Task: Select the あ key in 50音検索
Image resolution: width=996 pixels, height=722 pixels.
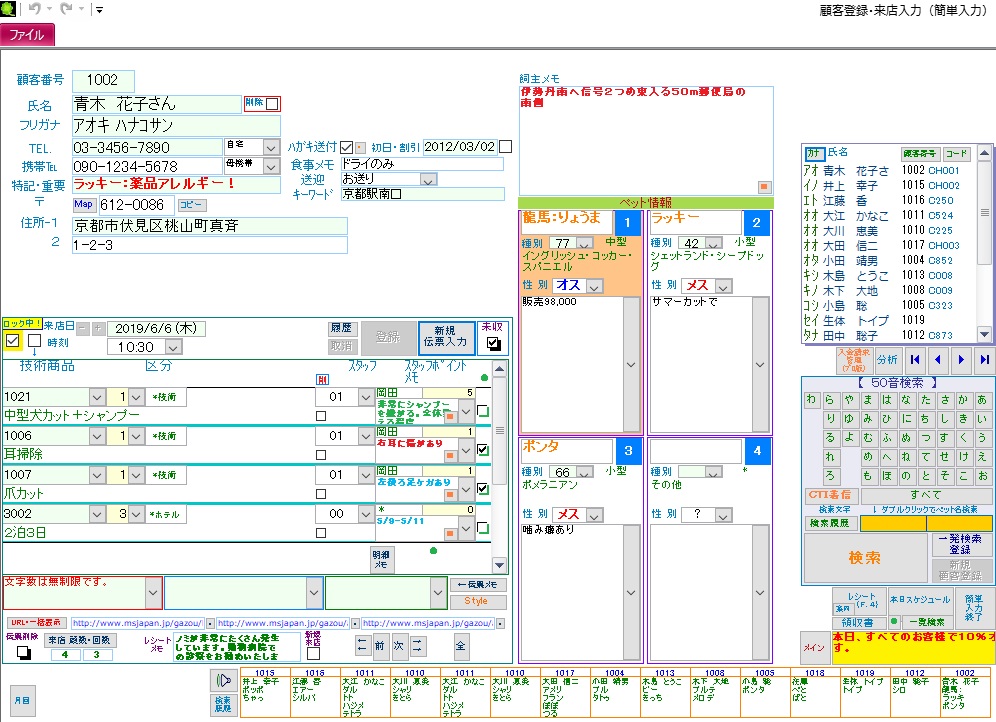Action: point(982,400)
